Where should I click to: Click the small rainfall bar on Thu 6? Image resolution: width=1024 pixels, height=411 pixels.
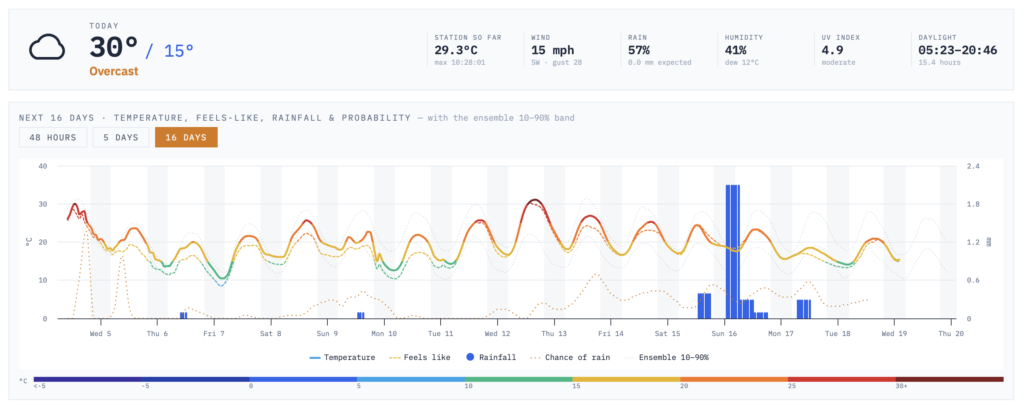184,316
